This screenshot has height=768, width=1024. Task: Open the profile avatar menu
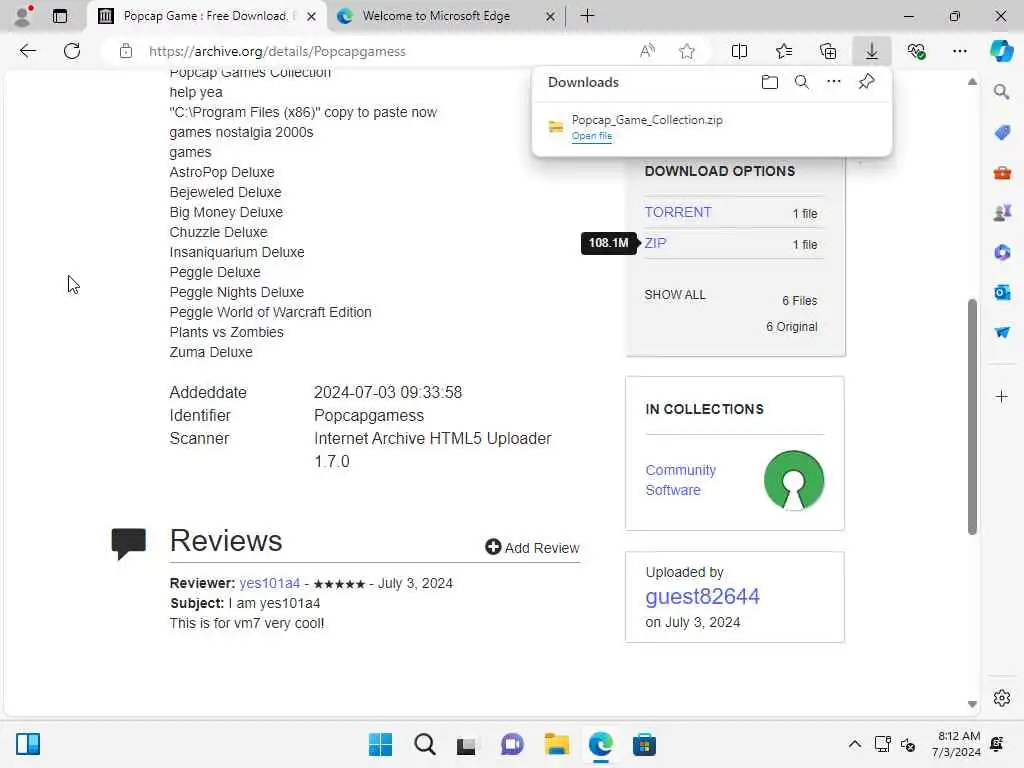coord(23,16)
